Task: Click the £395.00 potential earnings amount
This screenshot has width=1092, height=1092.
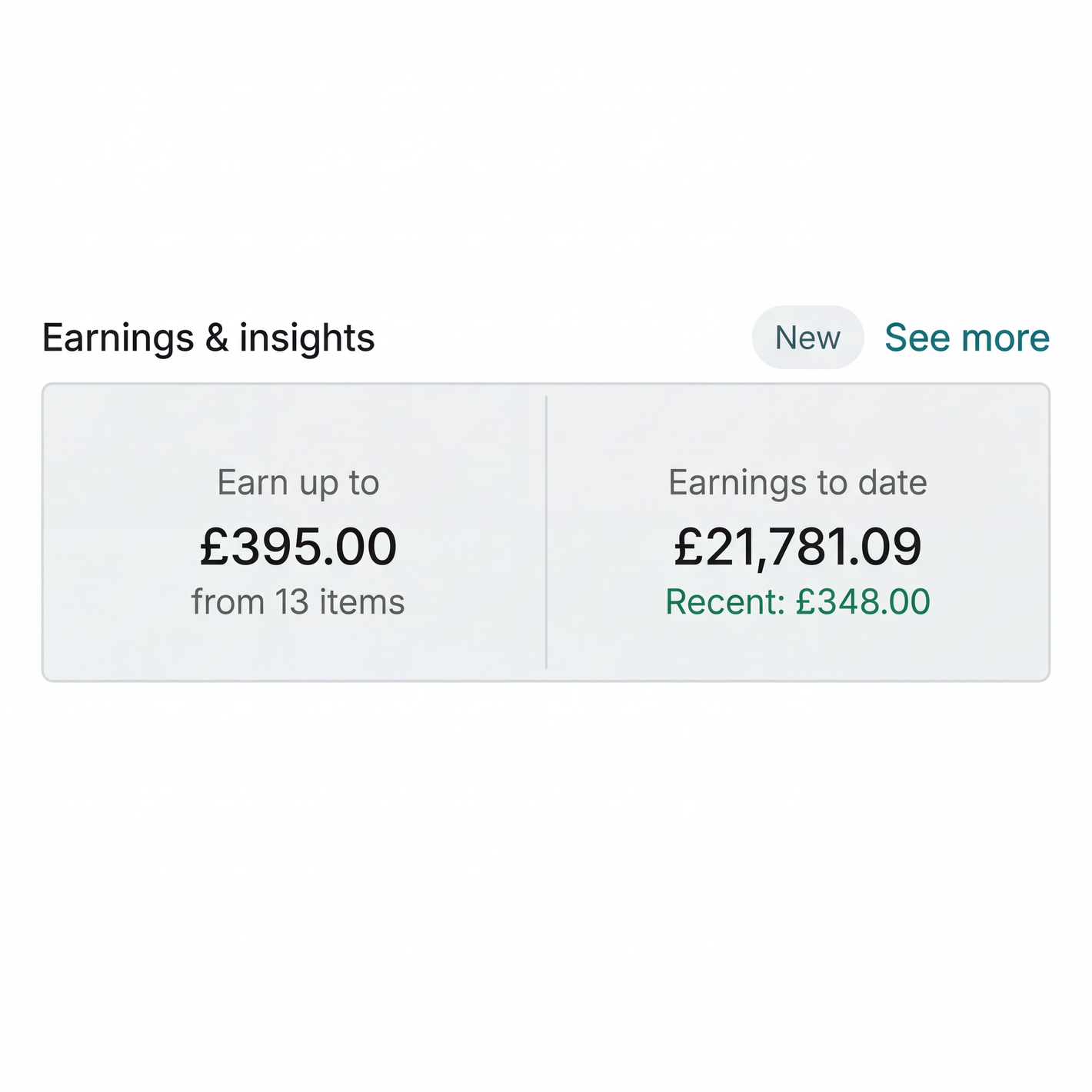Action: coord(298,547)
